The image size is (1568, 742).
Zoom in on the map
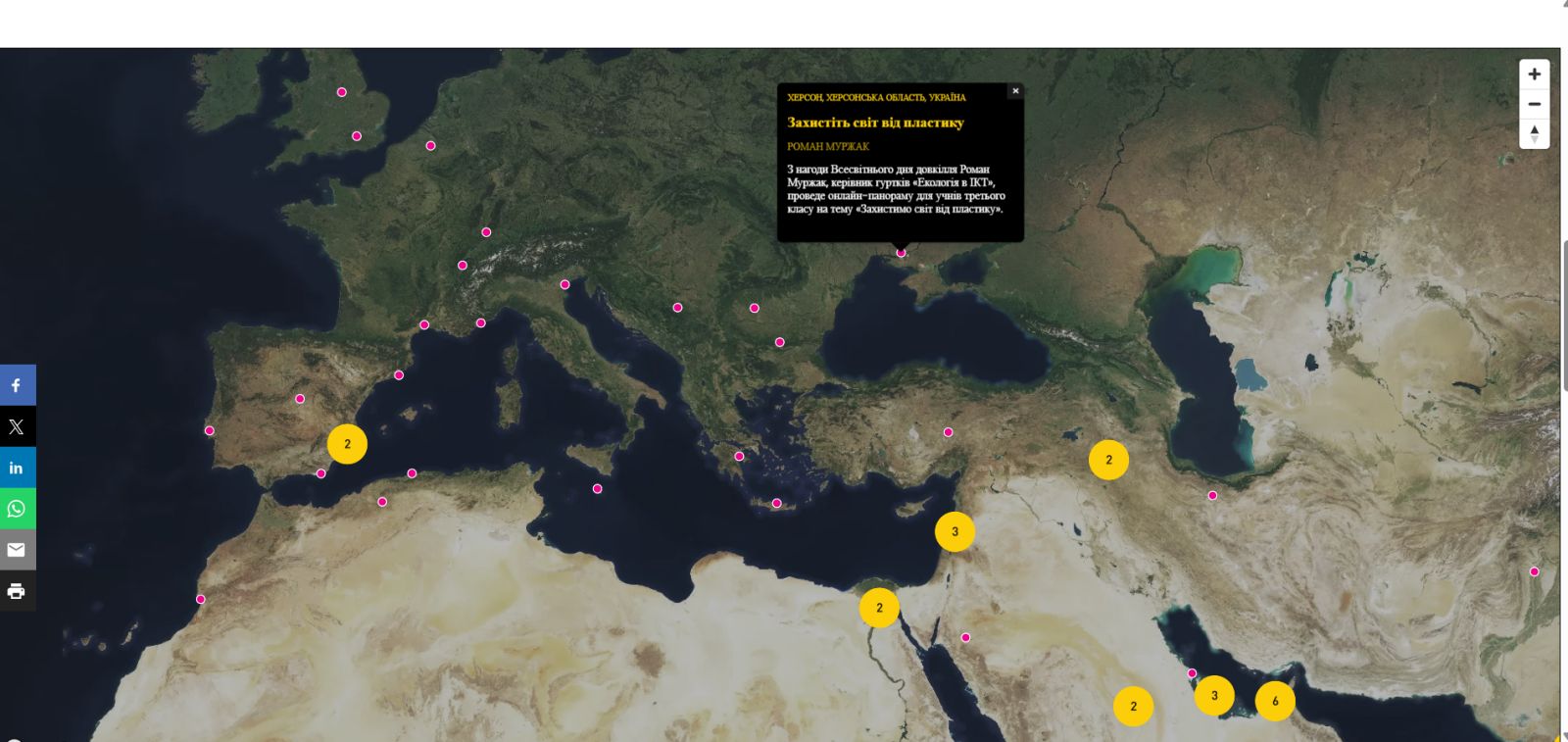click(1534, 74)
